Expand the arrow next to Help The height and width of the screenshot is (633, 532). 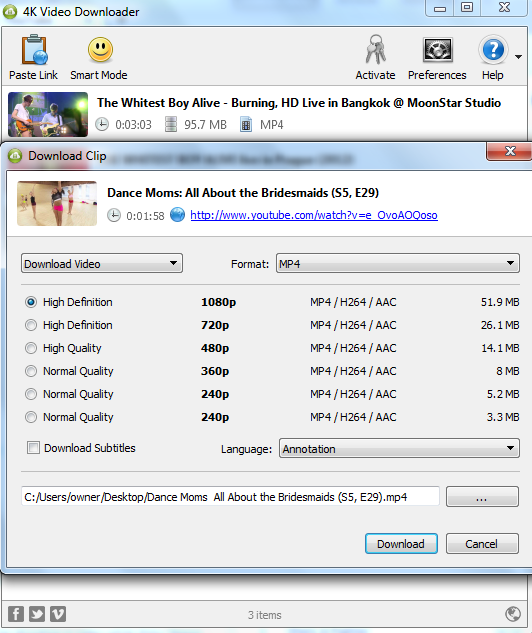pyautogui.click(x=518, y=57)
